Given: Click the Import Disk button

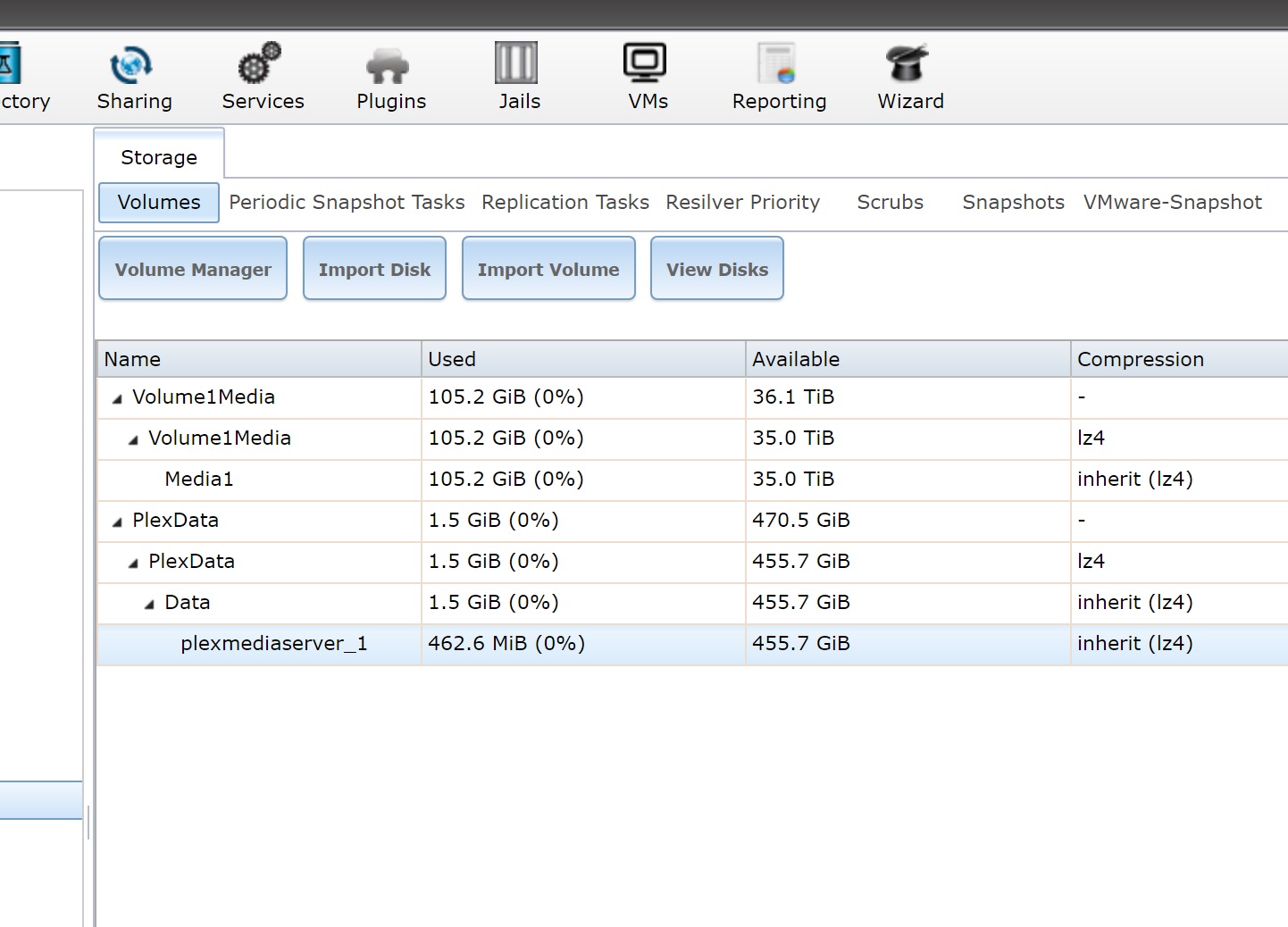Looking at the screenshot, I should coord(374,269).
